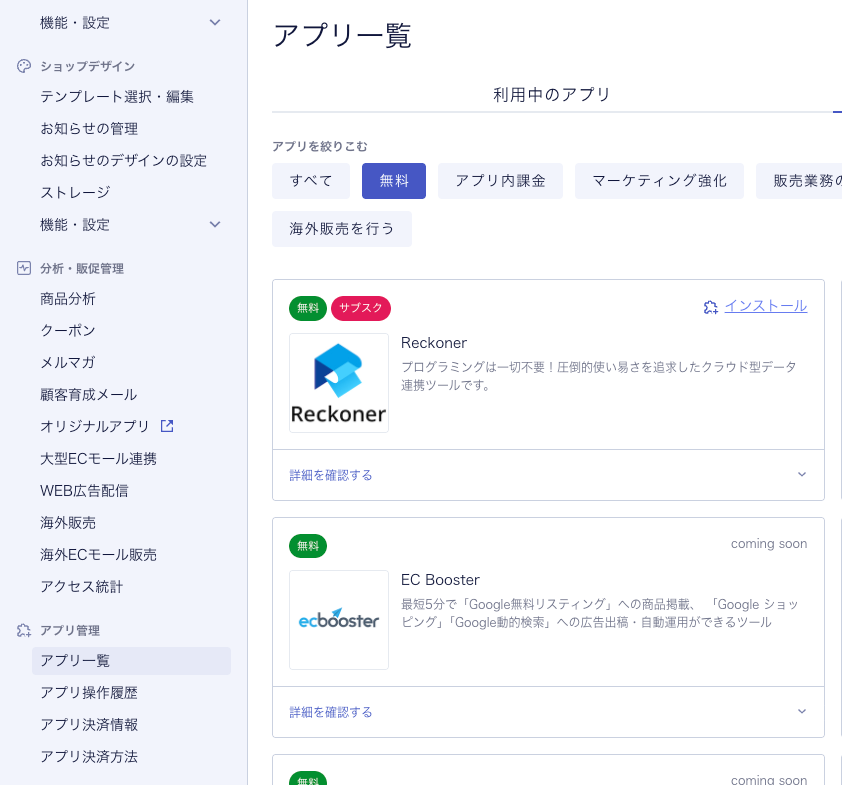Screen dimensions: 842x785
Task: Switch to the 利用中のアプリ tab
Action: tap(551, 95)
